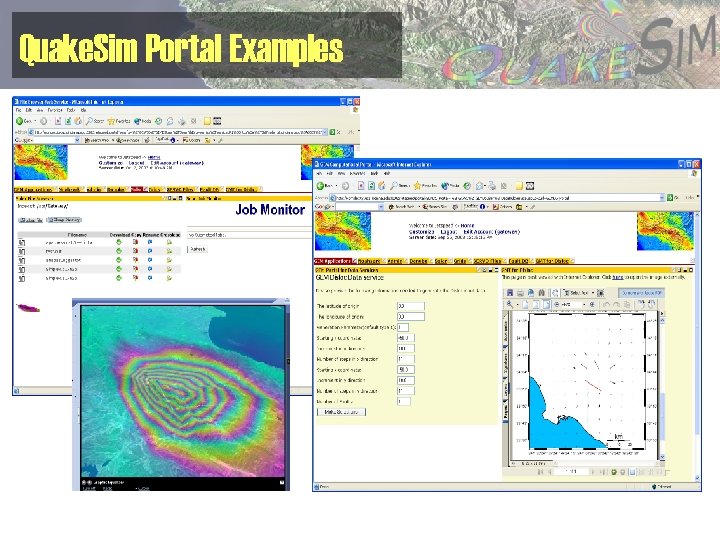Go to first page in PDF viewer
Image resolution: width=720 pixels, height=540 pixels.
coord(540,472)
